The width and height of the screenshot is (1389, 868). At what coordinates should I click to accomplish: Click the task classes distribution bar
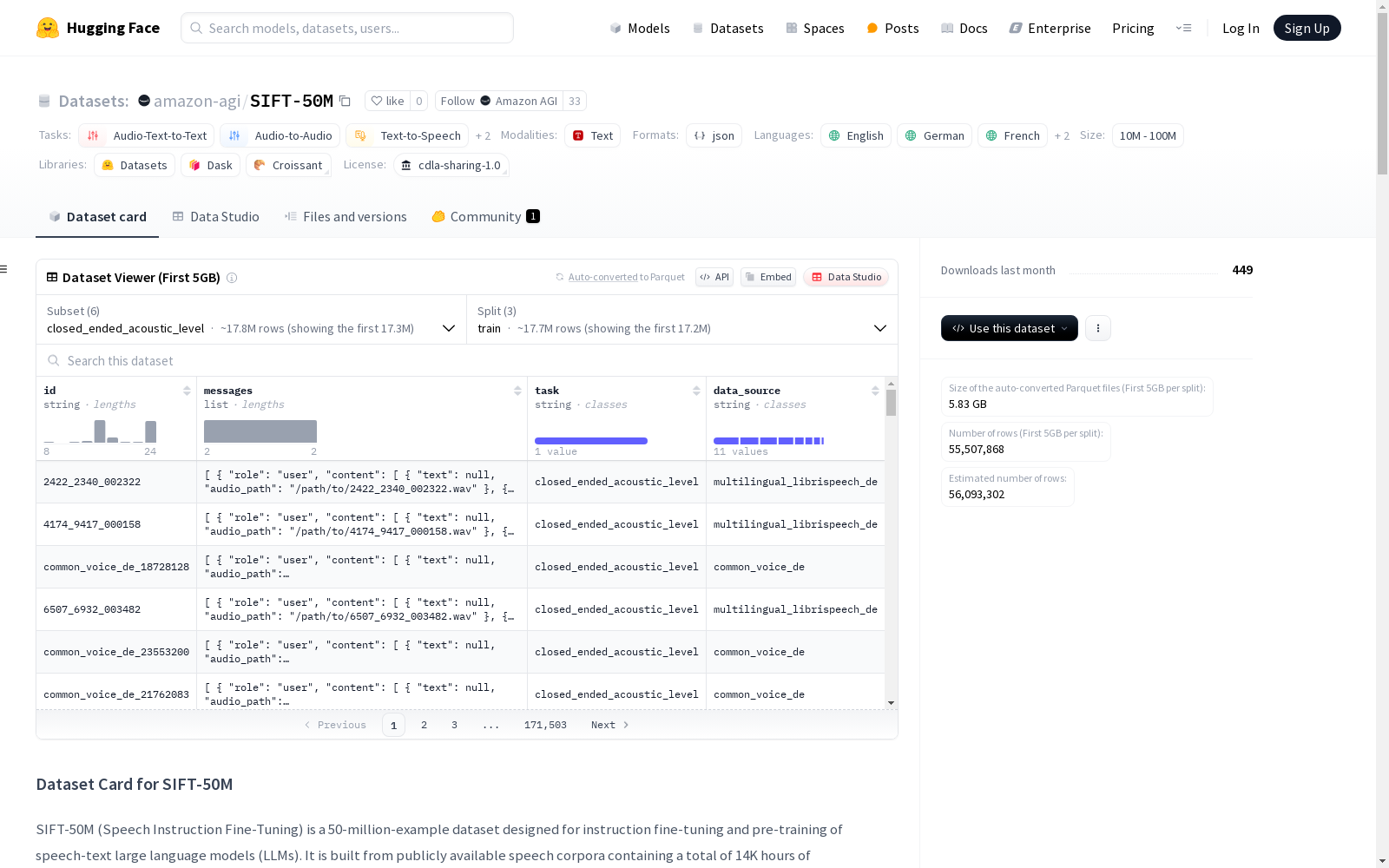(591, 441)
